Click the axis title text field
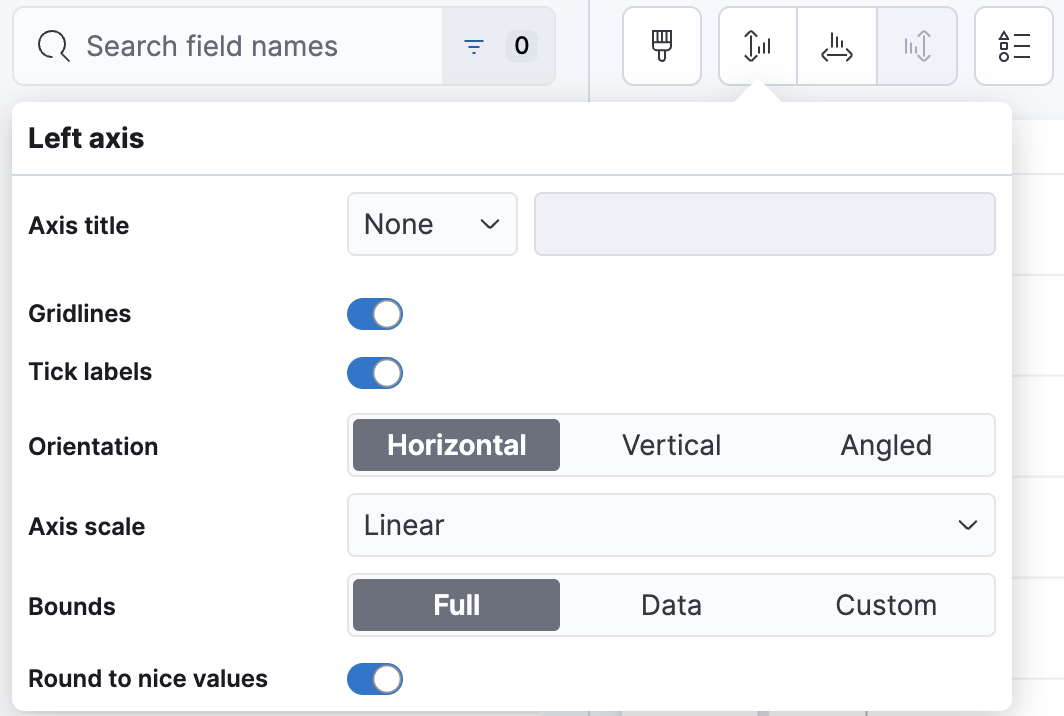Screen dimensions: 1064x716 [765, 224]
